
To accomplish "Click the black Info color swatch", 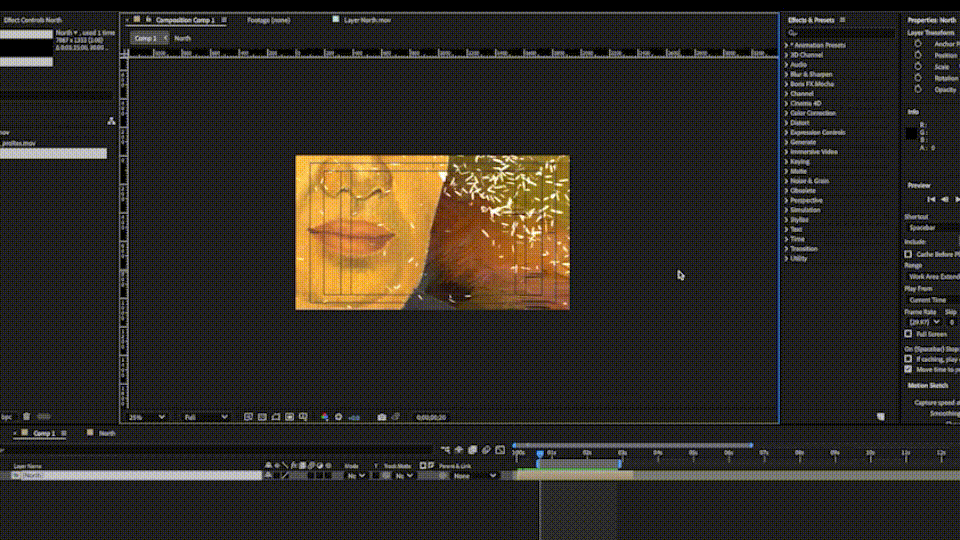I will [x=911, y=133].
